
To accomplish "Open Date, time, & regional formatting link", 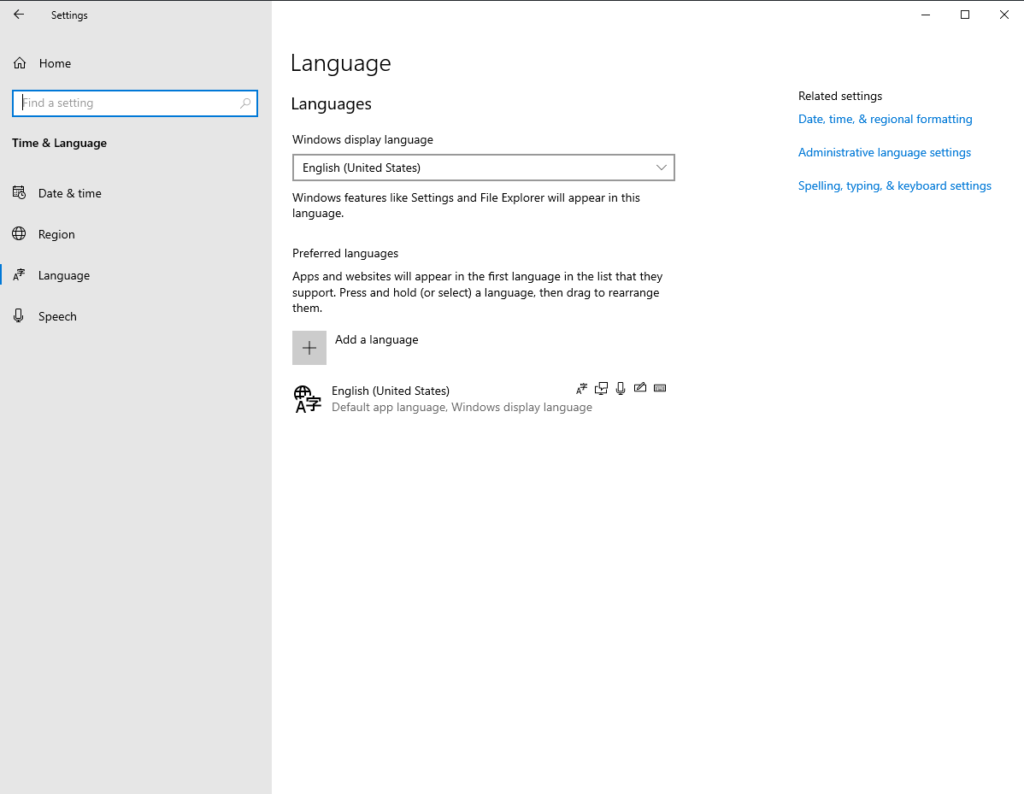I will pyautogui.click(x=885, y=119).
